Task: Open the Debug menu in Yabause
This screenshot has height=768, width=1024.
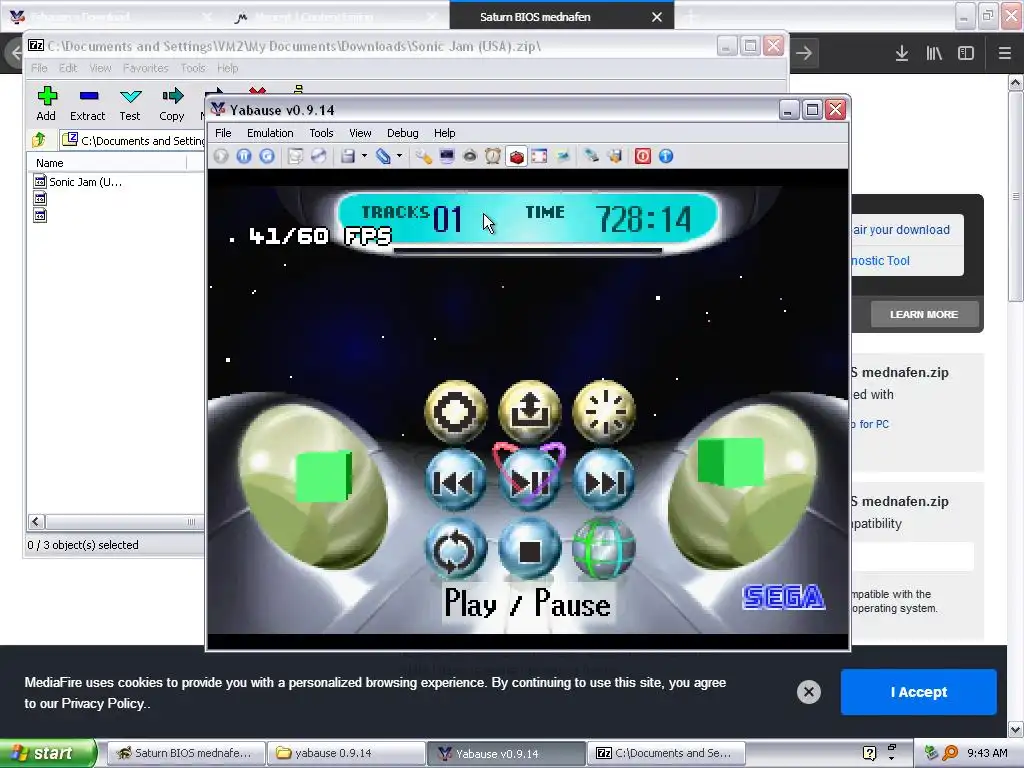Action: (402, 133)
